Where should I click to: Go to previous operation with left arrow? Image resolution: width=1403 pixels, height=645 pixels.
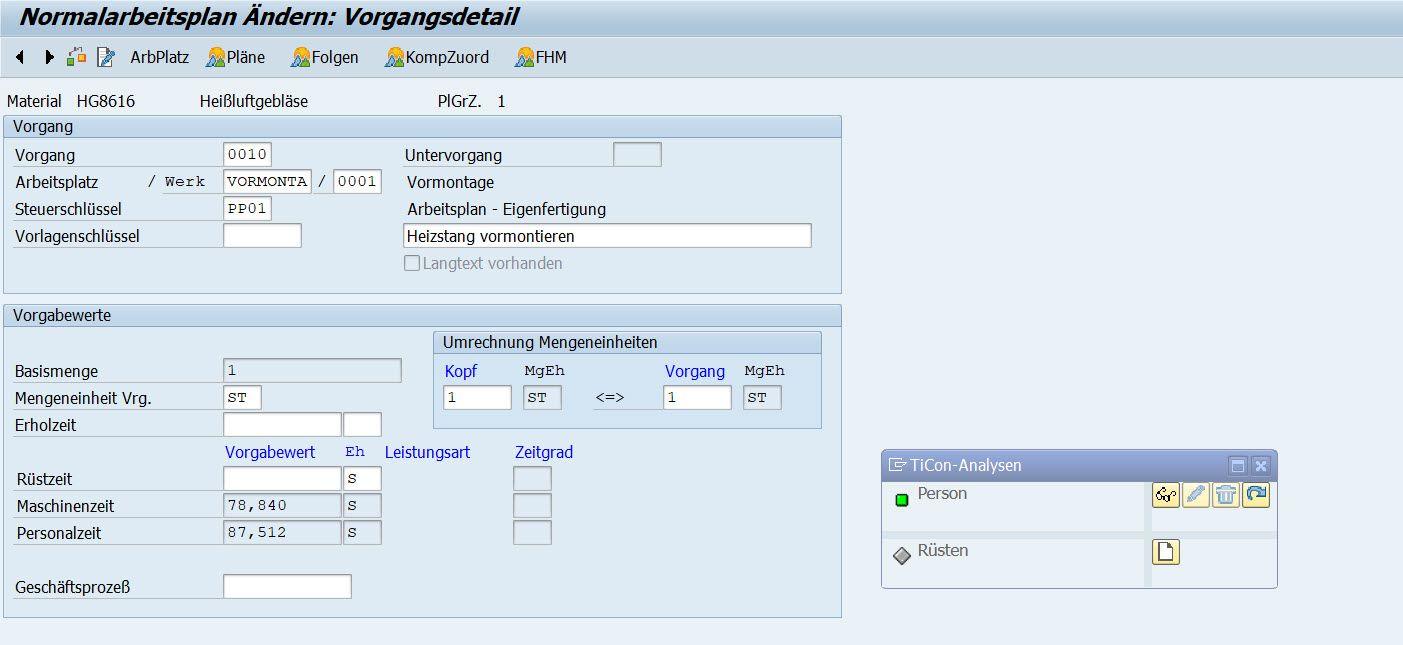[19, 58]
